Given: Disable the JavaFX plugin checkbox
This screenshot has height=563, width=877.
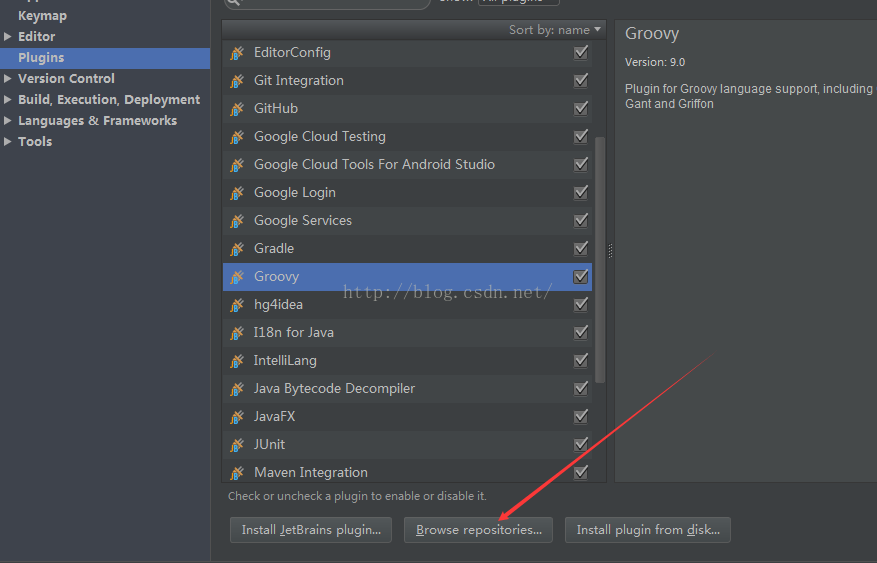Looking at the screenshot, I should (581, 416).
